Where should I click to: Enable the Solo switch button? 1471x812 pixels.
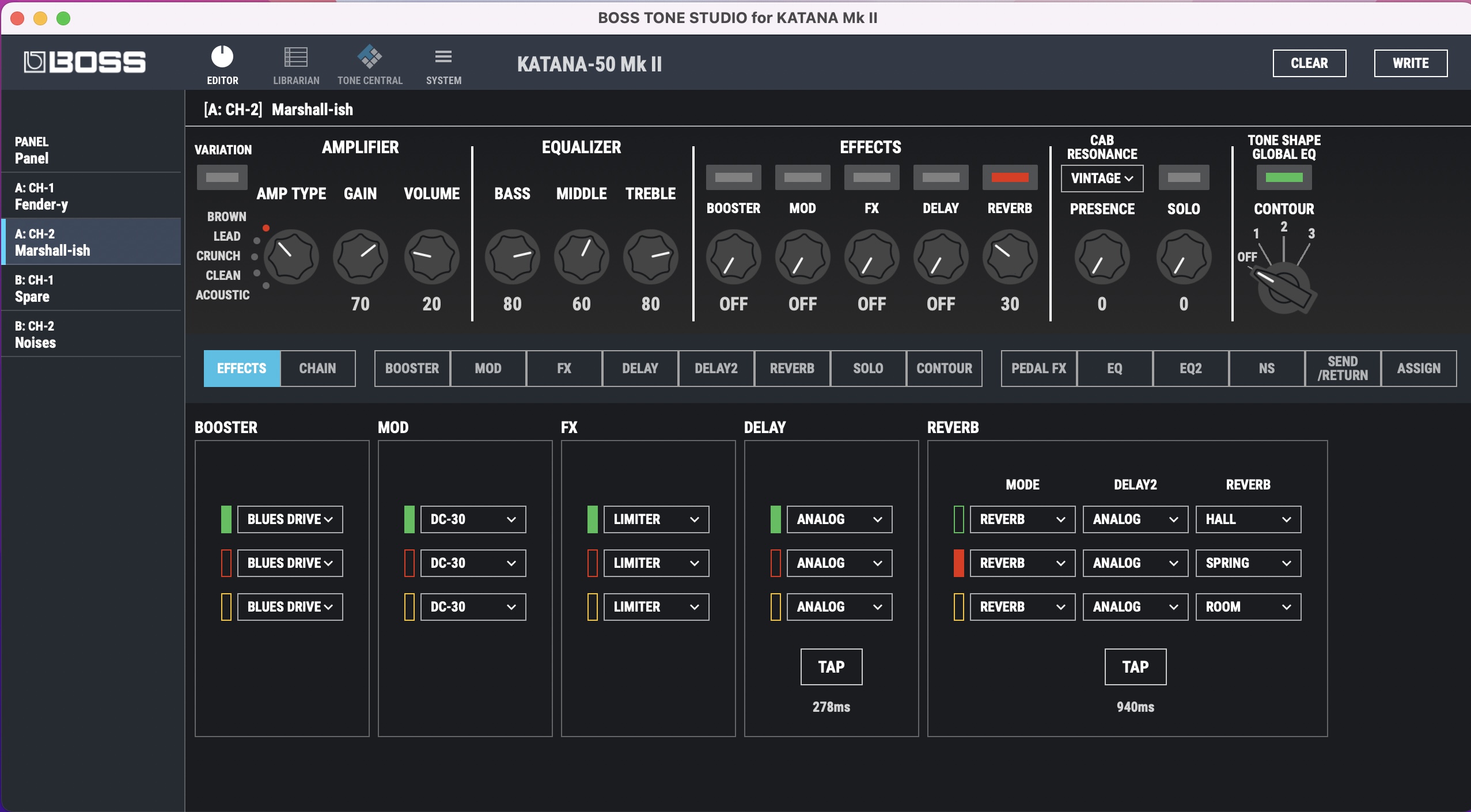[1184, 177]
